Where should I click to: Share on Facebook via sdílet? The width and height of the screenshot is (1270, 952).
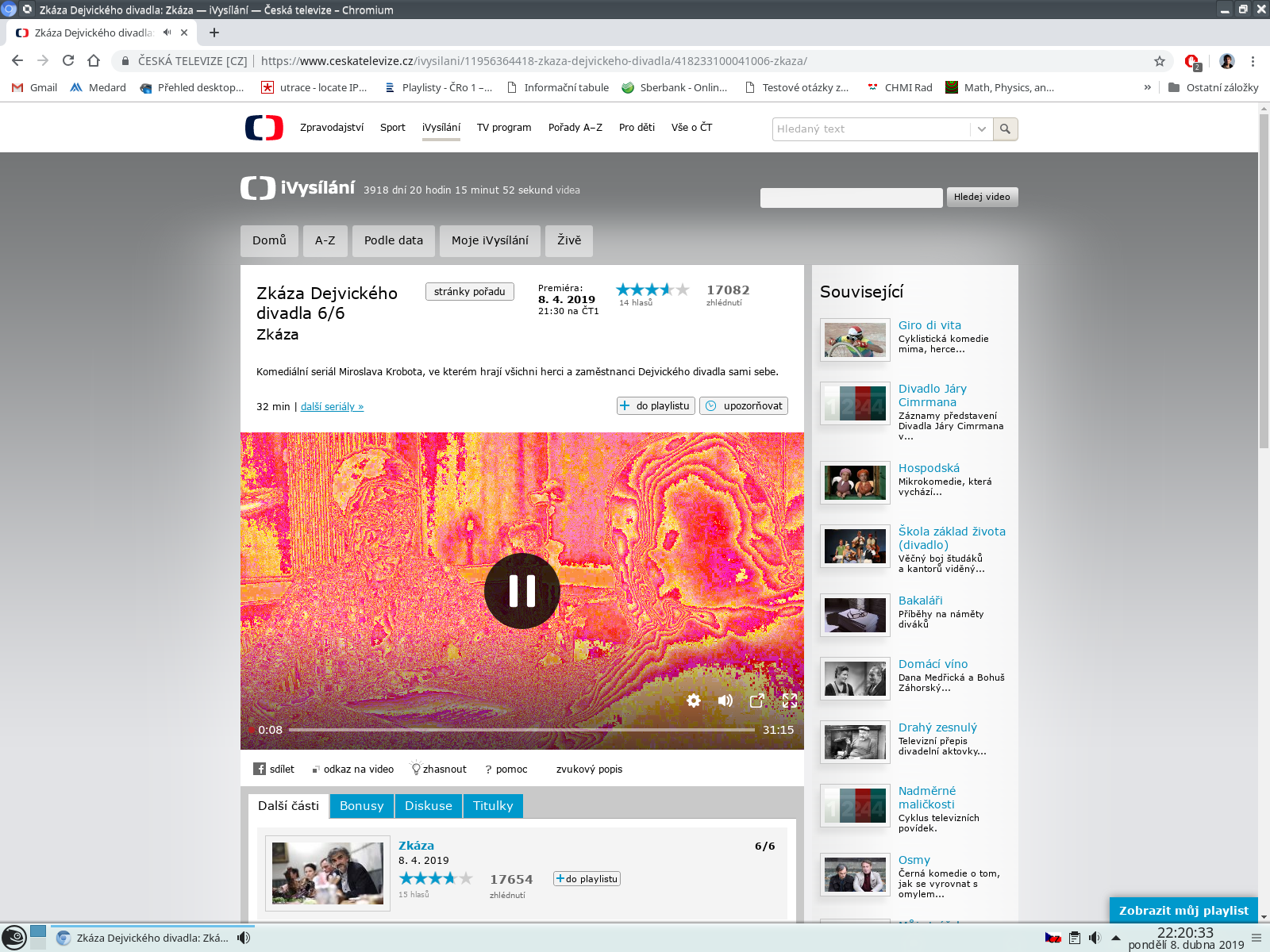274,769
